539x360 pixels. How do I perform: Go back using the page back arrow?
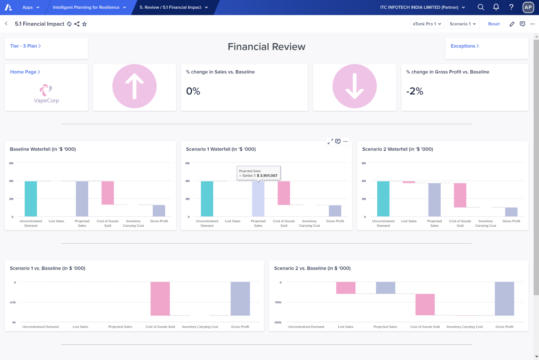[6, 24]
